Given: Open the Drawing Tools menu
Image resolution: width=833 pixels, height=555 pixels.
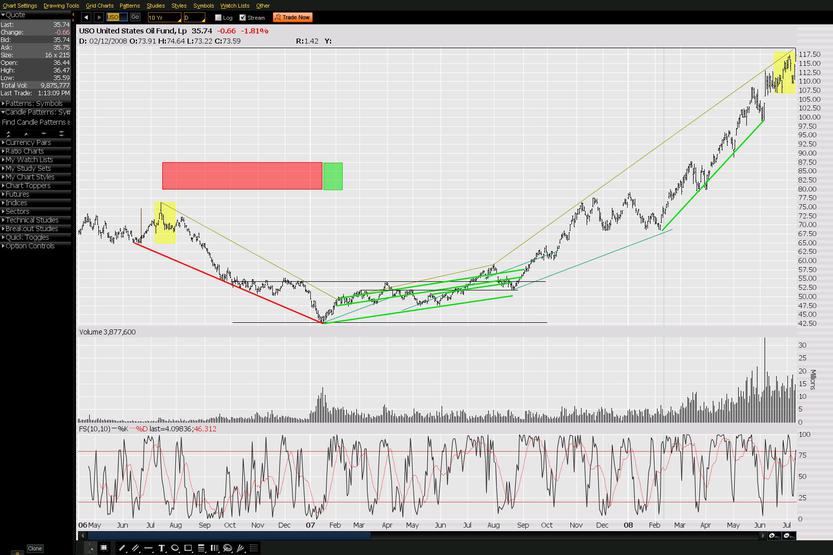Looking at the screenshot, I should click(x=59, y=5).
